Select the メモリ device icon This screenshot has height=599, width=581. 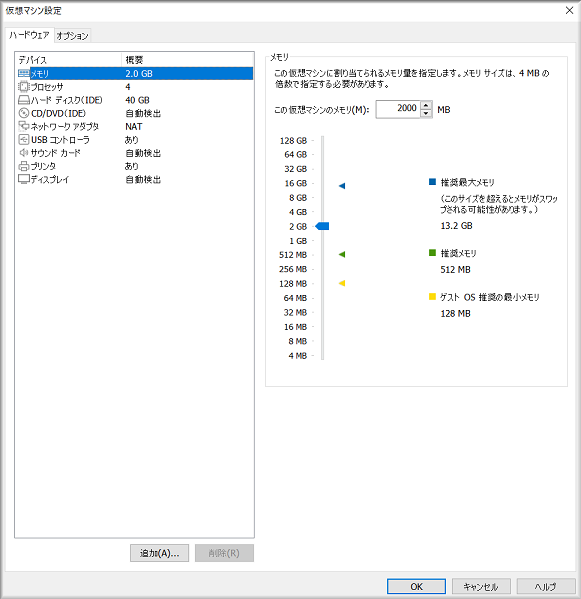point(24,73)
